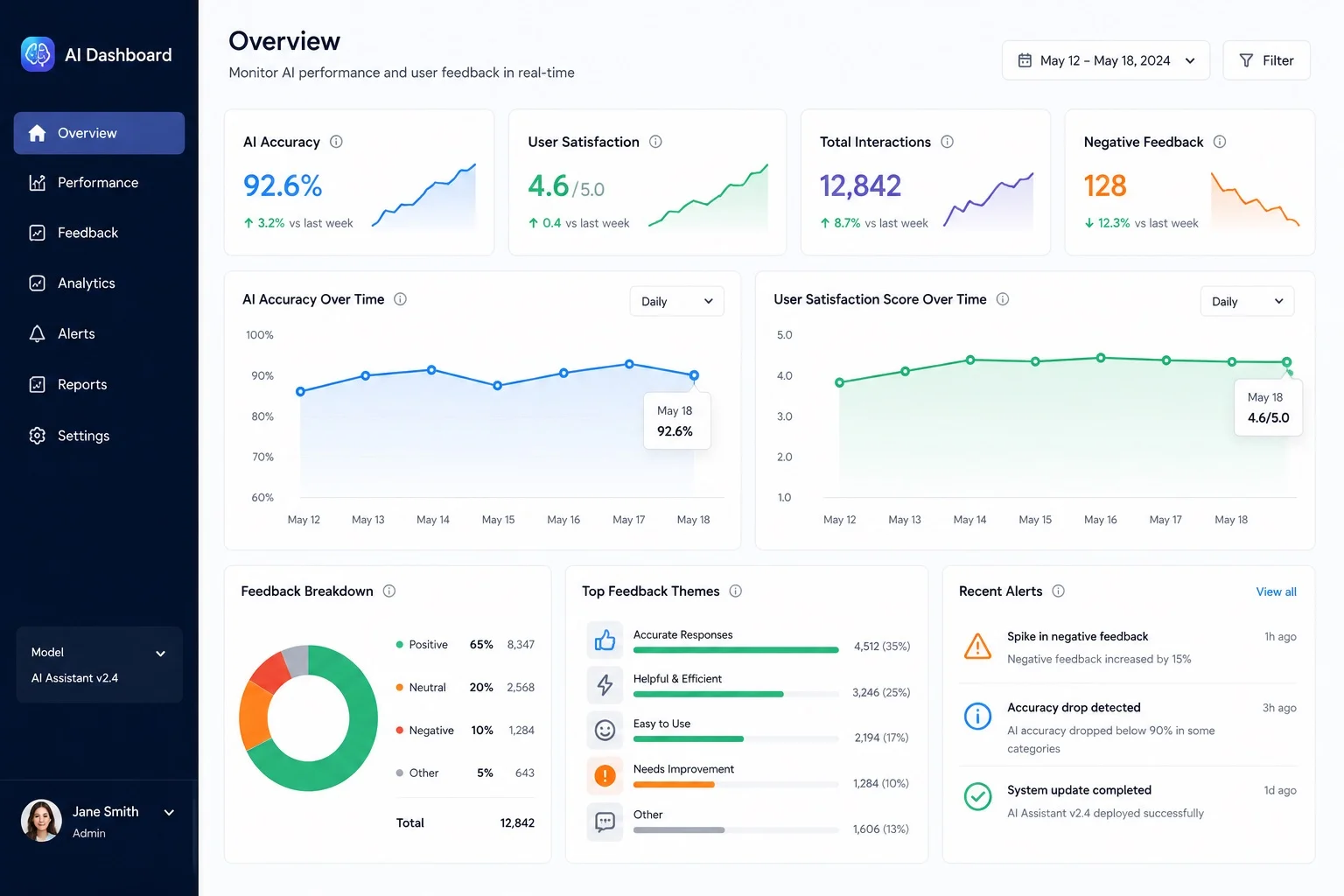Screen dimensions: 1344x896
Task: Show info for Feedback Breakdown
Action: tap(389, 591)
